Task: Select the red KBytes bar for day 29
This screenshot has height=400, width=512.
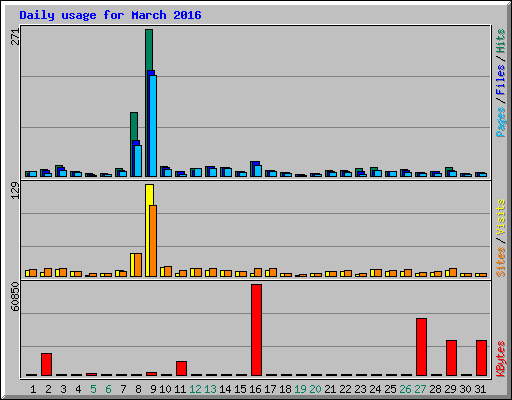Action: pos(451,358)
